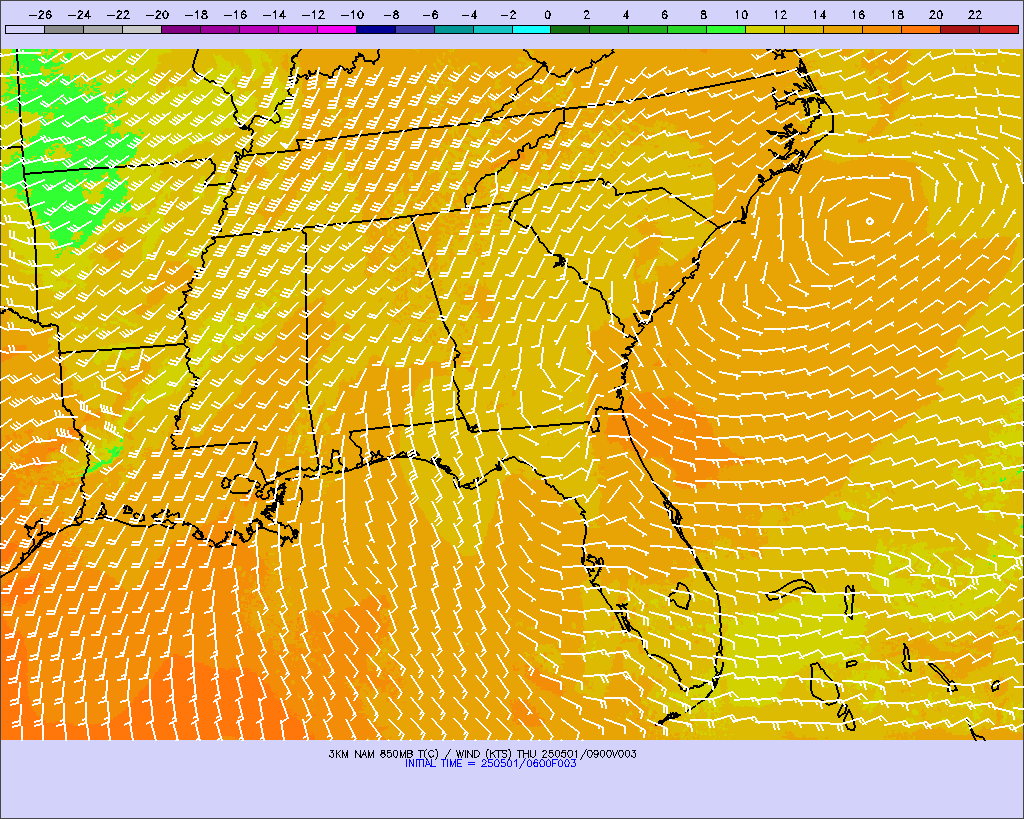The width and height of the screenshot is (1024, 819).
Task: Click the "18" scale label
Action: pos(897,15)
